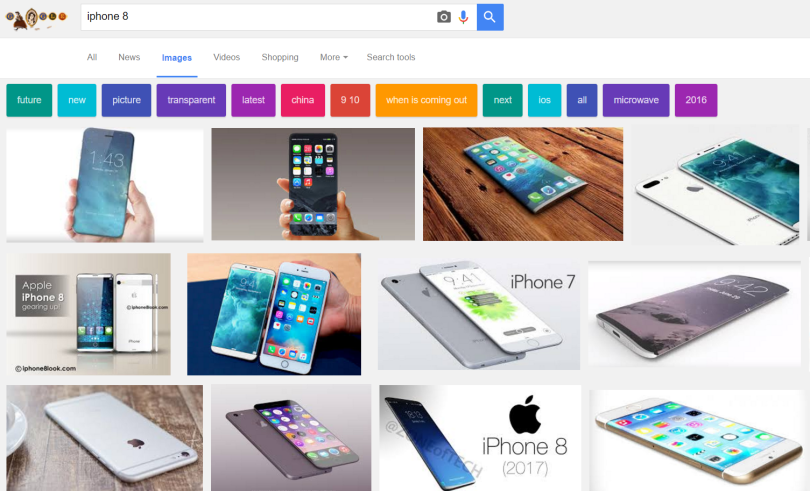Go to the All results tab
This screenshot has height=491, width=810.
(x=92, y=57)
